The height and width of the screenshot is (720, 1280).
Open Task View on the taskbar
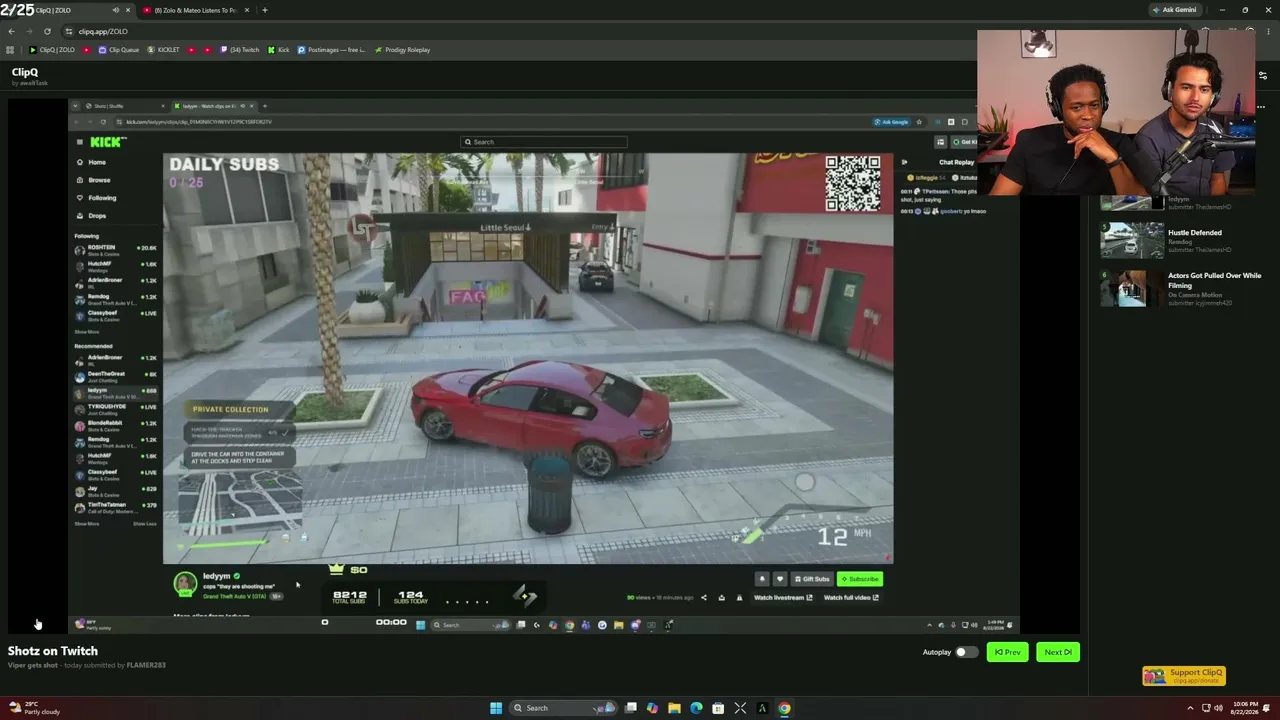tap(631, 708)
